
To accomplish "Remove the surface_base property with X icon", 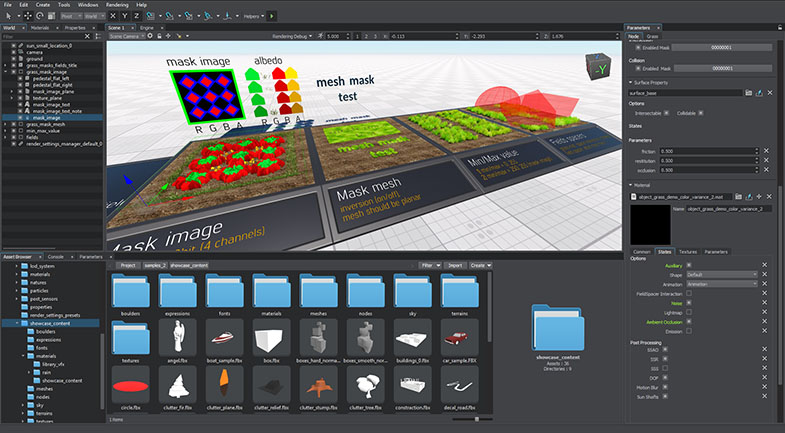I will click(770, 93).
